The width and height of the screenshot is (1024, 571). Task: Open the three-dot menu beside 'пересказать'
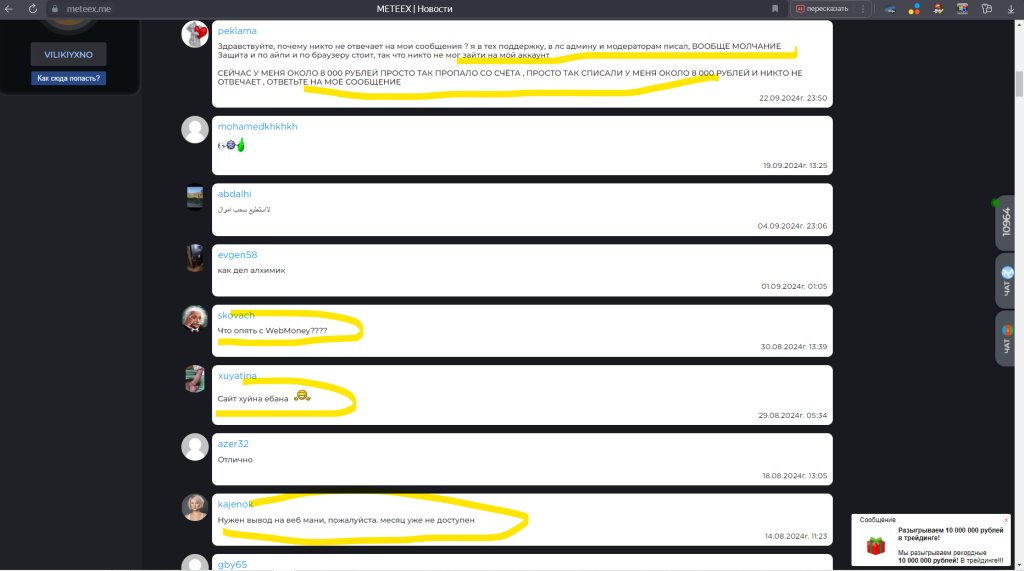(x=863, y=9)
